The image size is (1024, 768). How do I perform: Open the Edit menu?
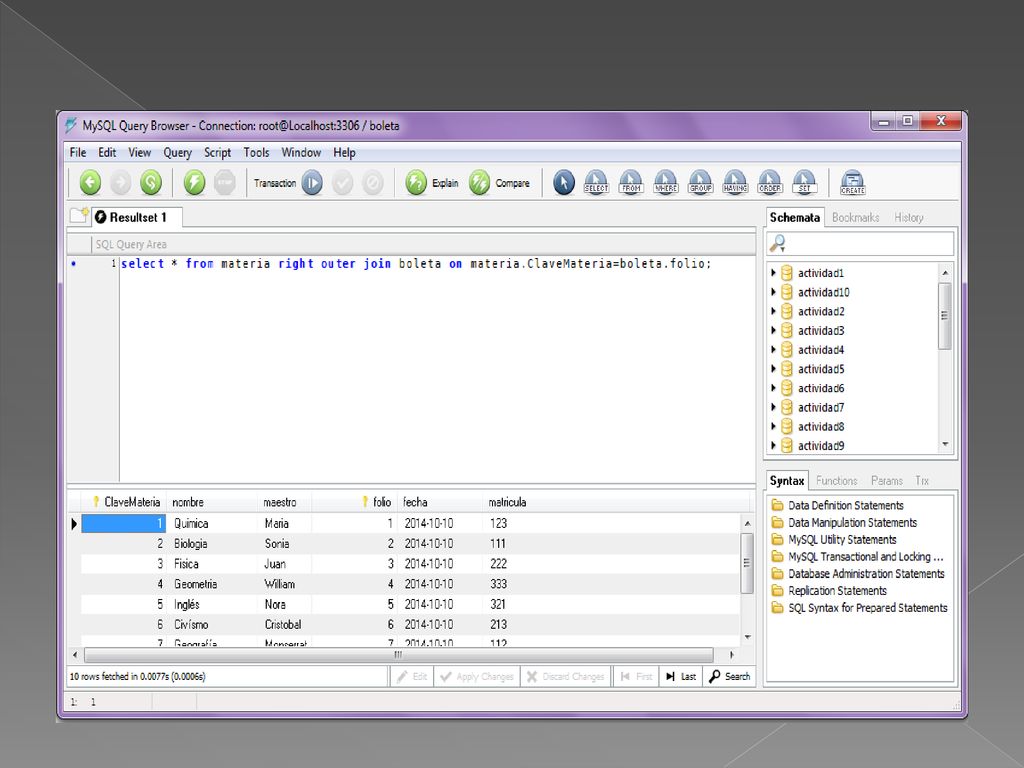click(x=107, y=152)
